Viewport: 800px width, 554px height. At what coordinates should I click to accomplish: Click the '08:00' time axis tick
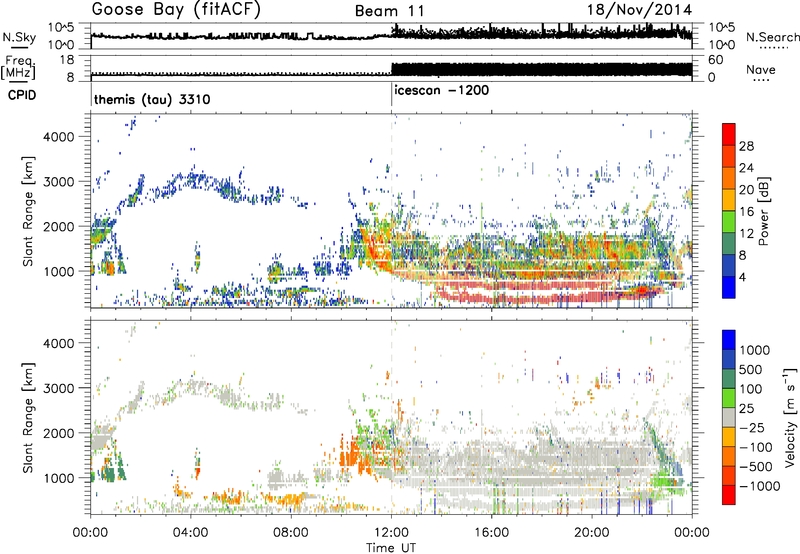pos(291,533)
